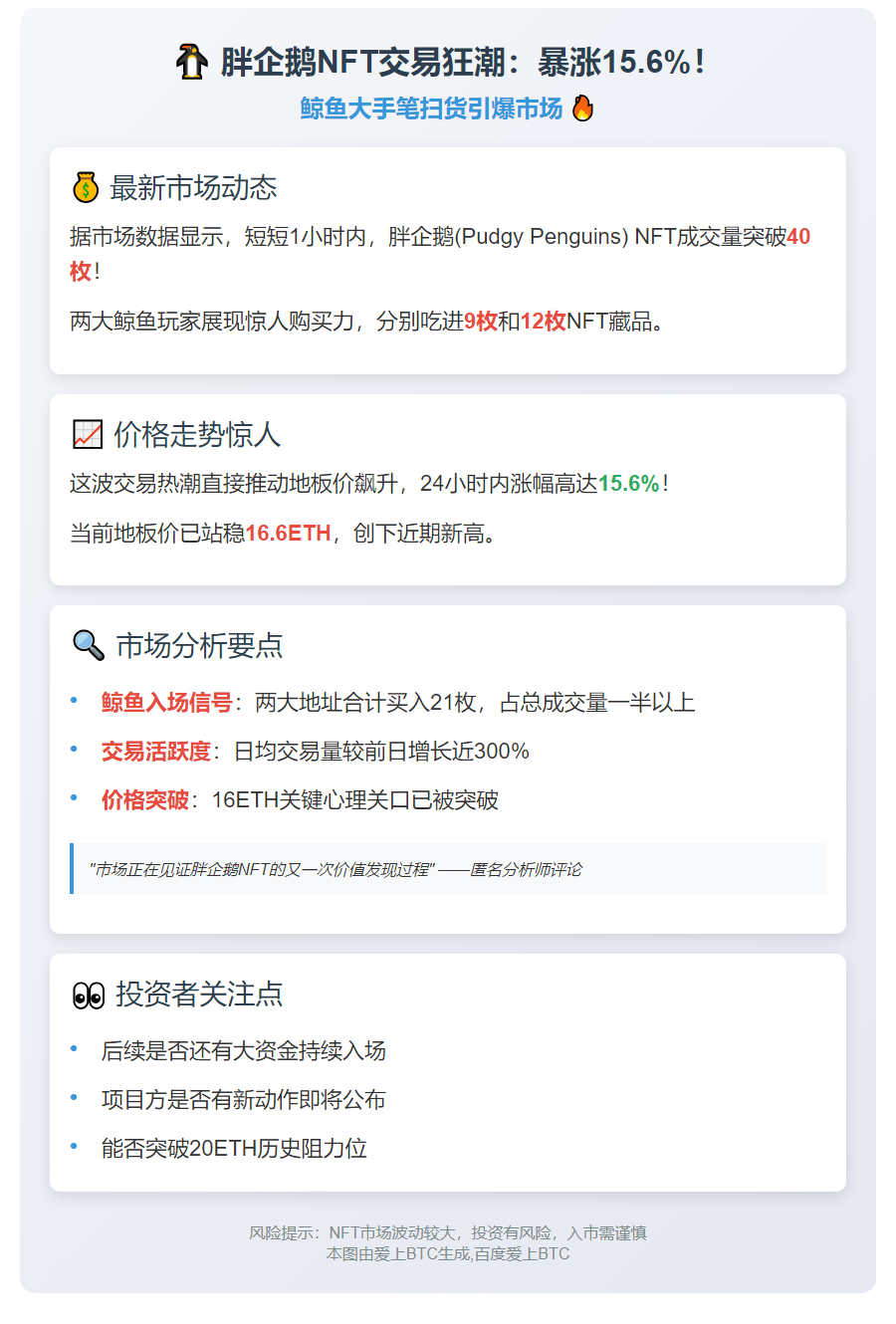Select the 能否突破20ETH历史阻力位 bullet
This screenshot has width=896, height=1324.
[x=234, y=1149]
